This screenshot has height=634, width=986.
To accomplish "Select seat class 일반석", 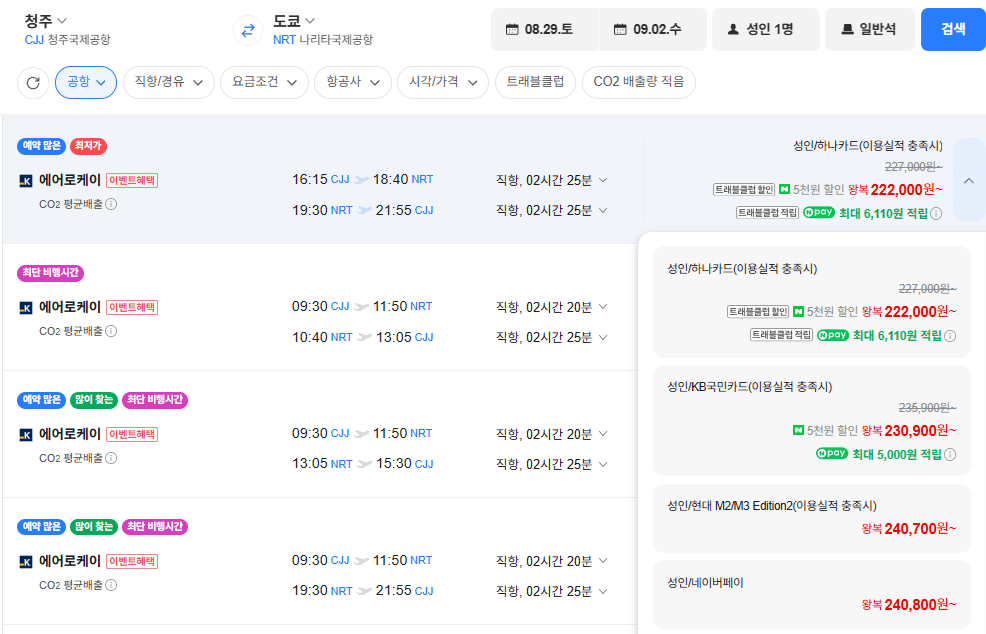I will (870, 30).
